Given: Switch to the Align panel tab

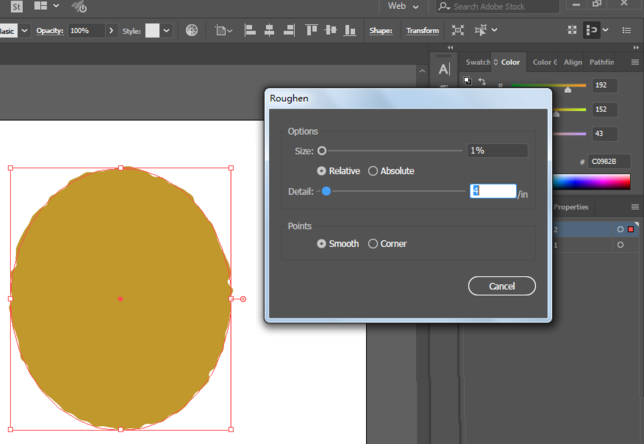Looking at the screenshot, I should 573,62.
